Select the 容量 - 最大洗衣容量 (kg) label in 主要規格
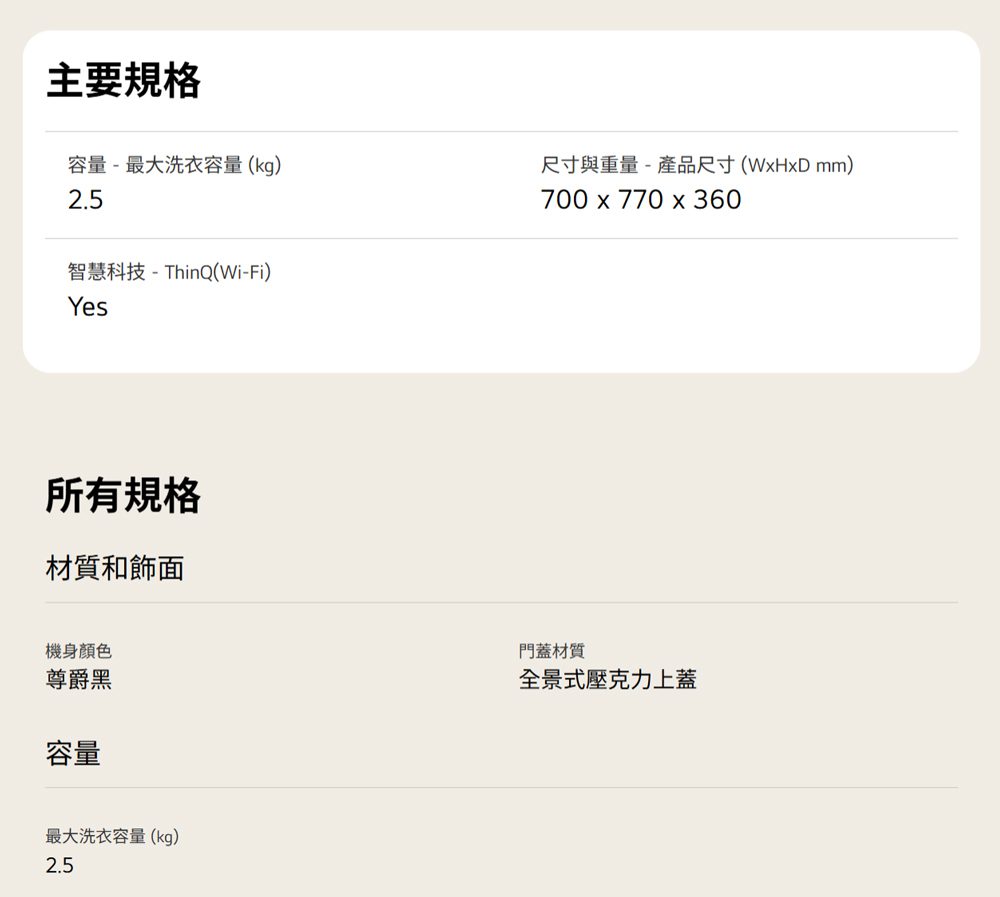Screen dimensions: 1000x897 (174, 165)
